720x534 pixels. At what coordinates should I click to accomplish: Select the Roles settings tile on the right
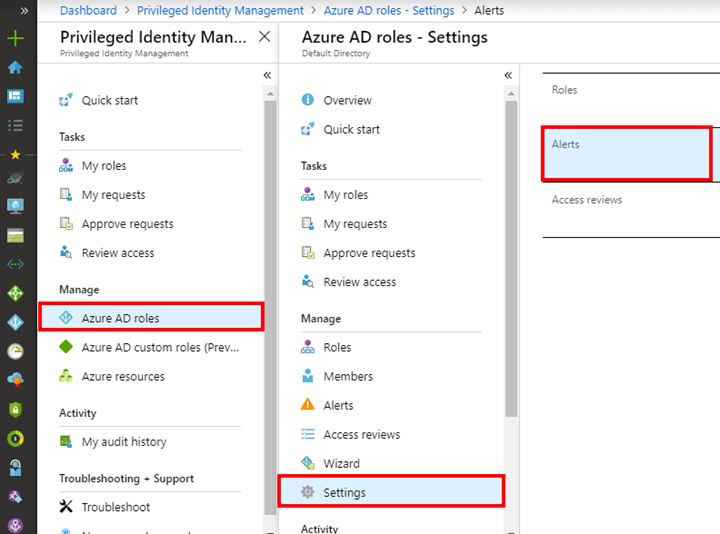(631, 100)
